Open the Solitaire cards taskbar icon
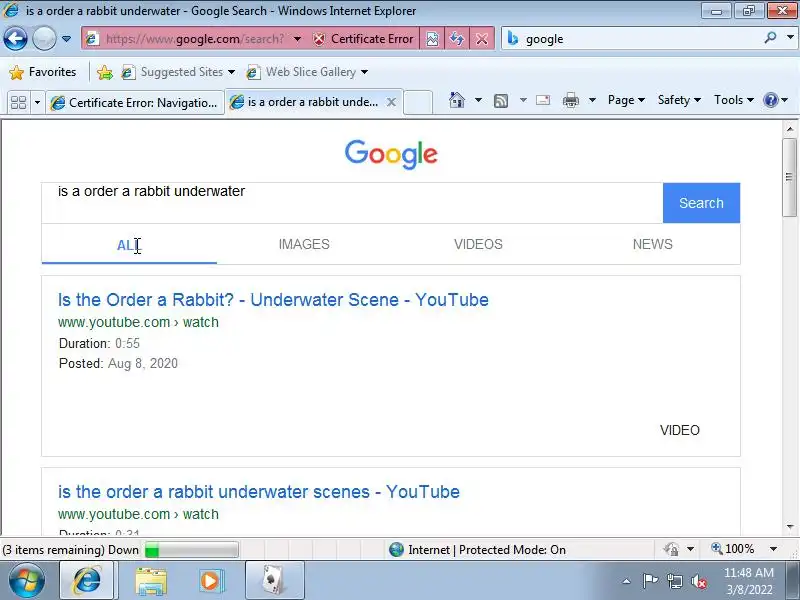 (x=275, y=580)
